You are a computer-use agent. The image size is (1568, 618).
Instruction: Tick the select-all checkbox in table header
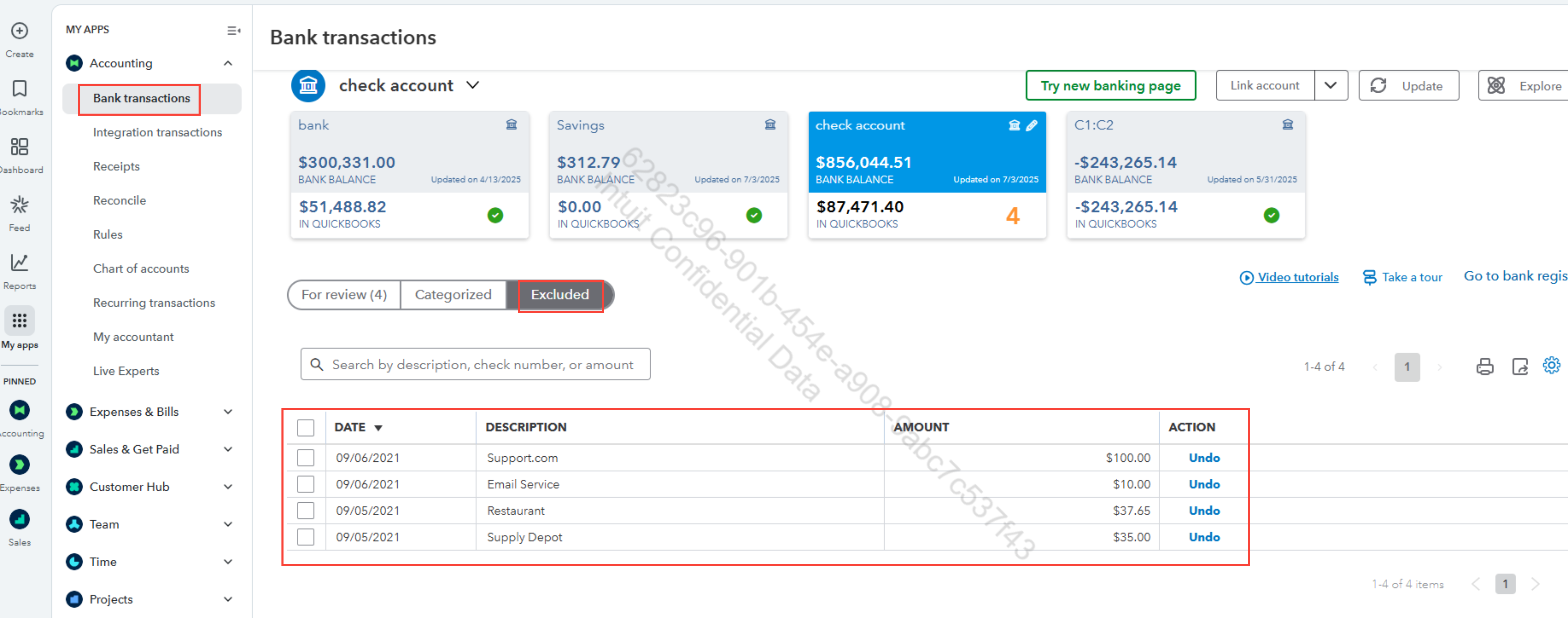pos(306,428)
